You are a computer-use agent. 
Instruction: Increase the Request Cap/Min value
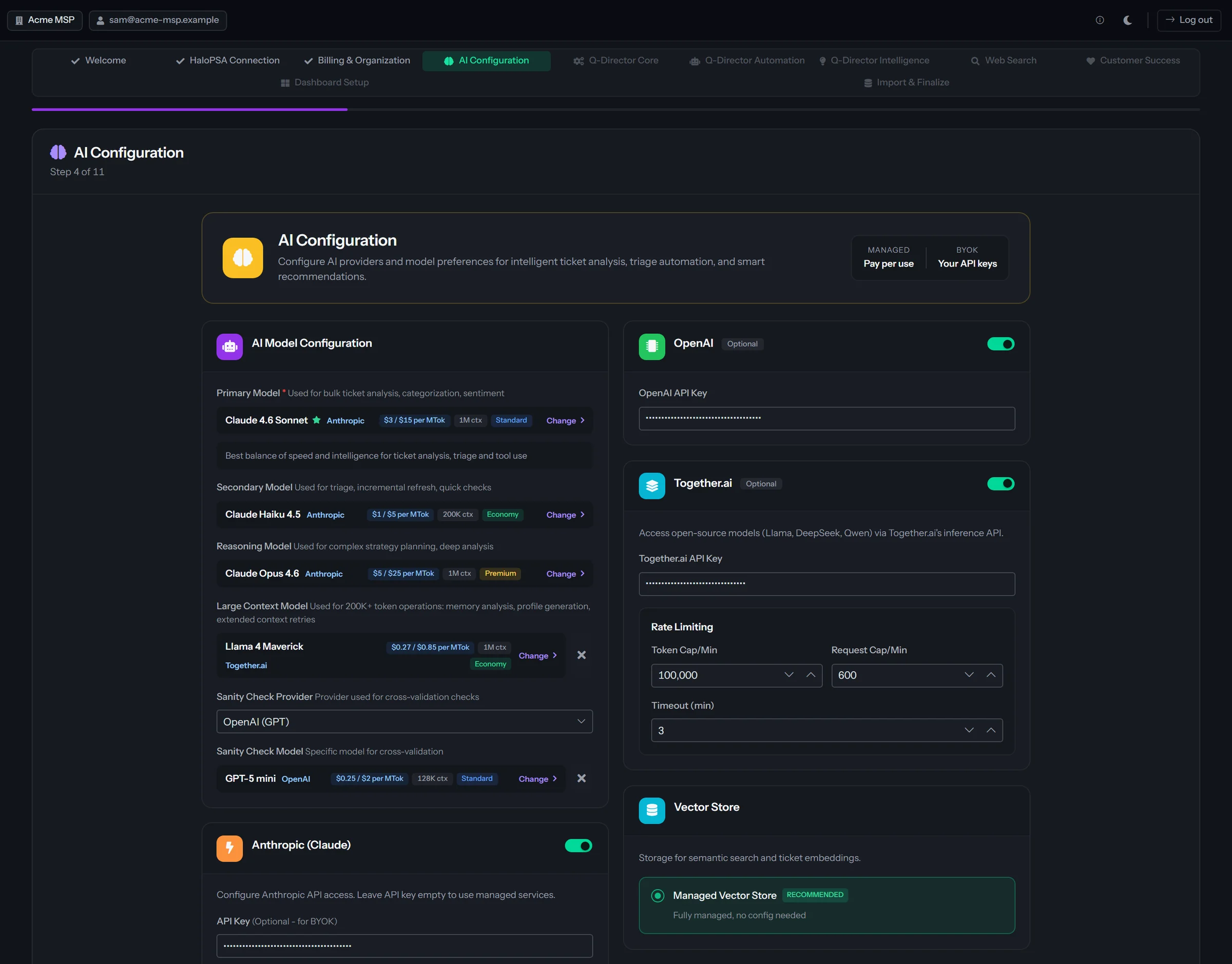coord(991,675)
